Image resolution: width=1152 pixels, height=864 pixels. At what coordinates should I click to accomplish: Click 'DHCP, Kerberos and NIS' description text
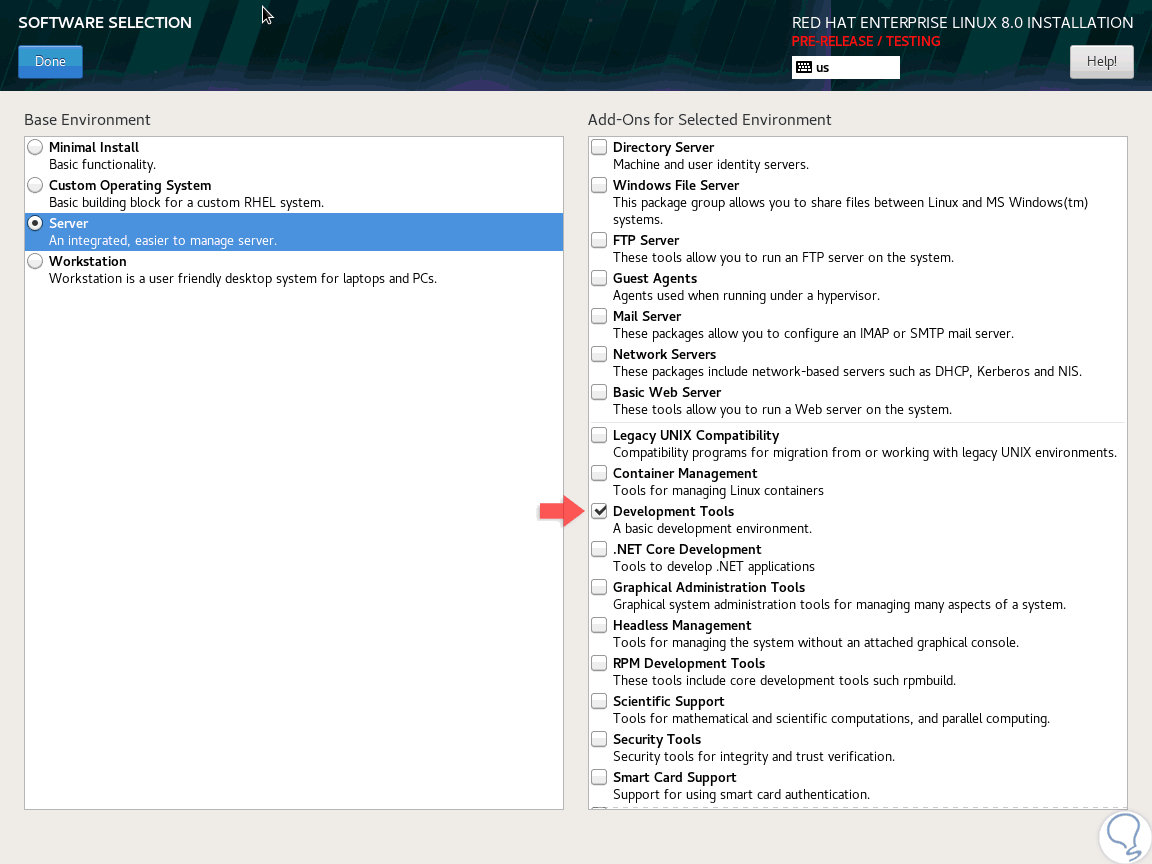(1007, 372)
